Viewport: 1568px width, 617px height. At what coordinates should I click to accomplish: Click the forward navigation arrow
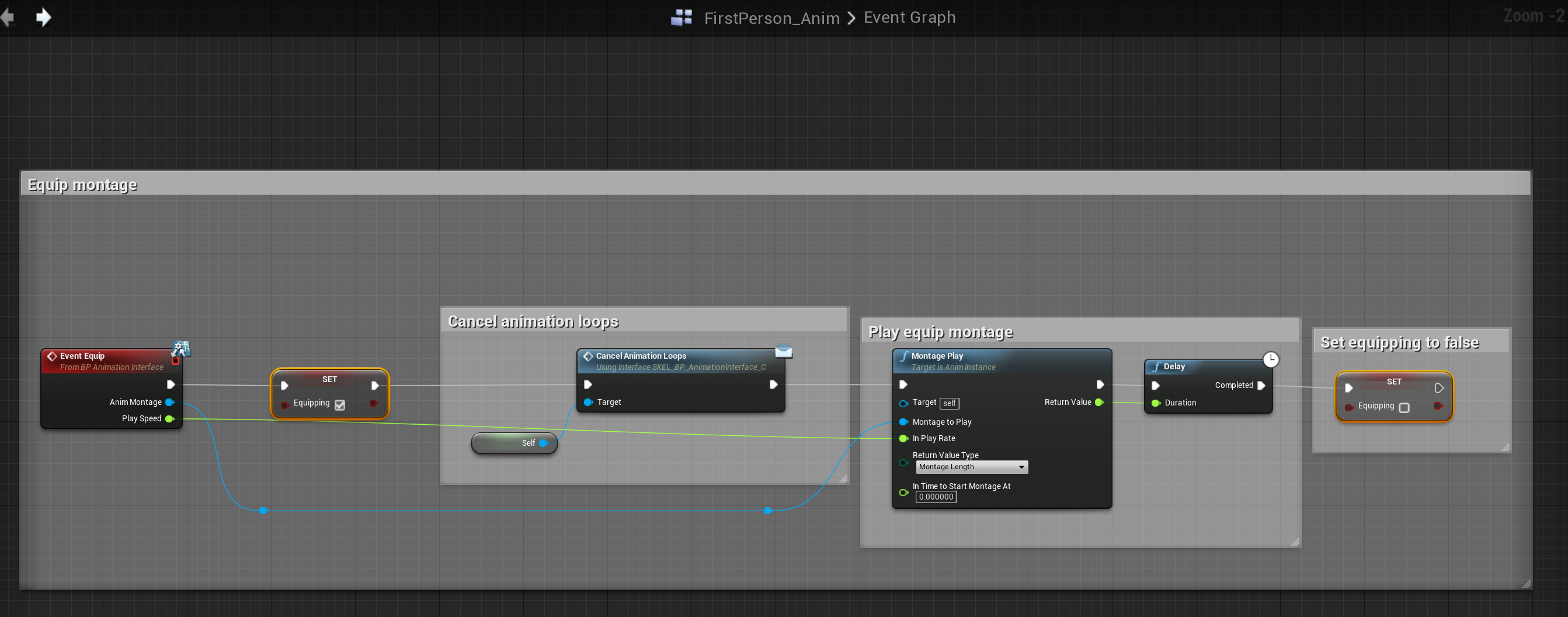point(43,17)
